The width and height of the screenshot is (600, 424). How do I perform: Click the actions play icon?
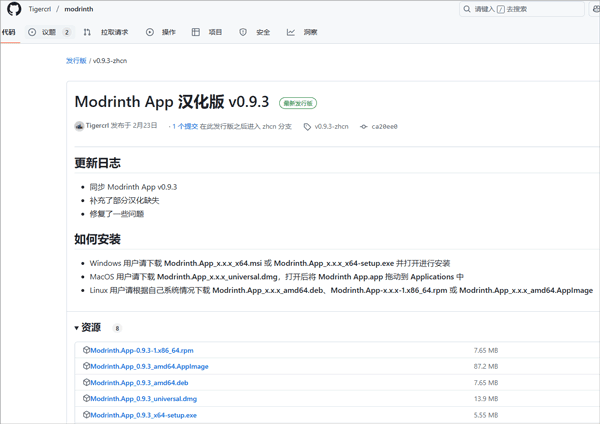pyautogui.click(x=150, y=32)
